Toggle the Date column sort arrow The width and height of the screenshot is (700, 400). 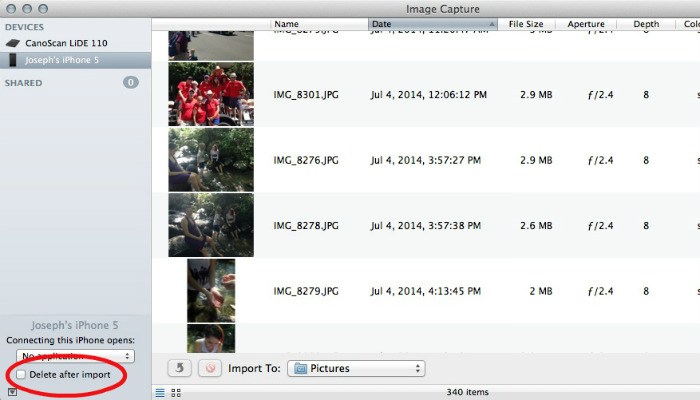coord(492,24)
